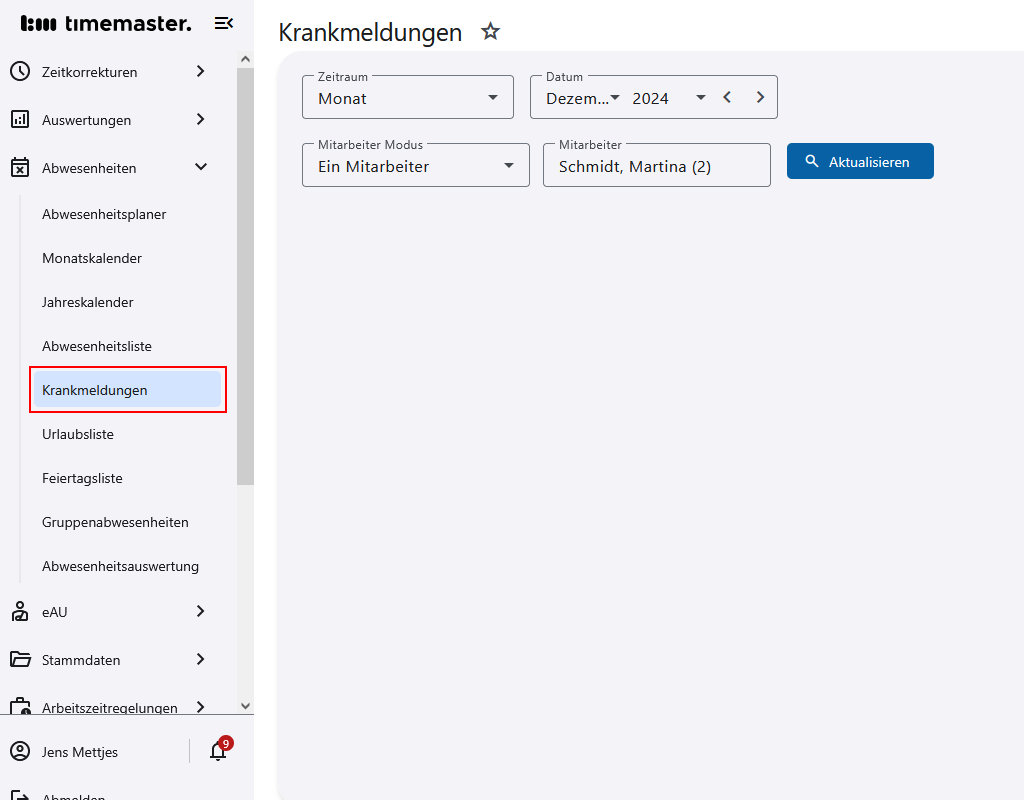This screenshot has height=800, width=1024.
Task: Click the Abmelden logout icon
Action: pyautogui.click(x=22, y=794)
